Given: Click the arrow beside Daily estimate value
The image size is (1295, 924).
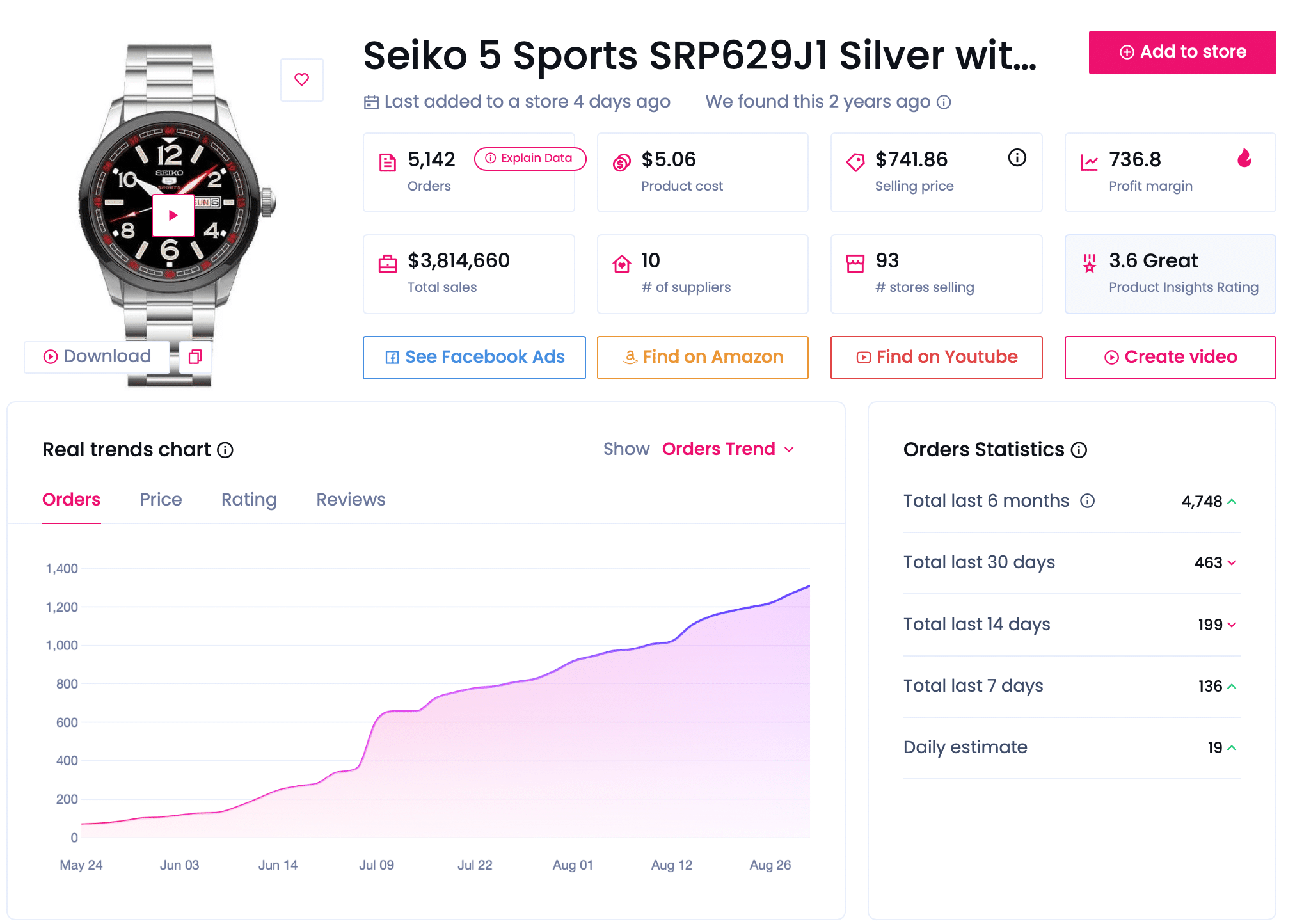Looking at the screenshot, I should tap(1232, 747).
